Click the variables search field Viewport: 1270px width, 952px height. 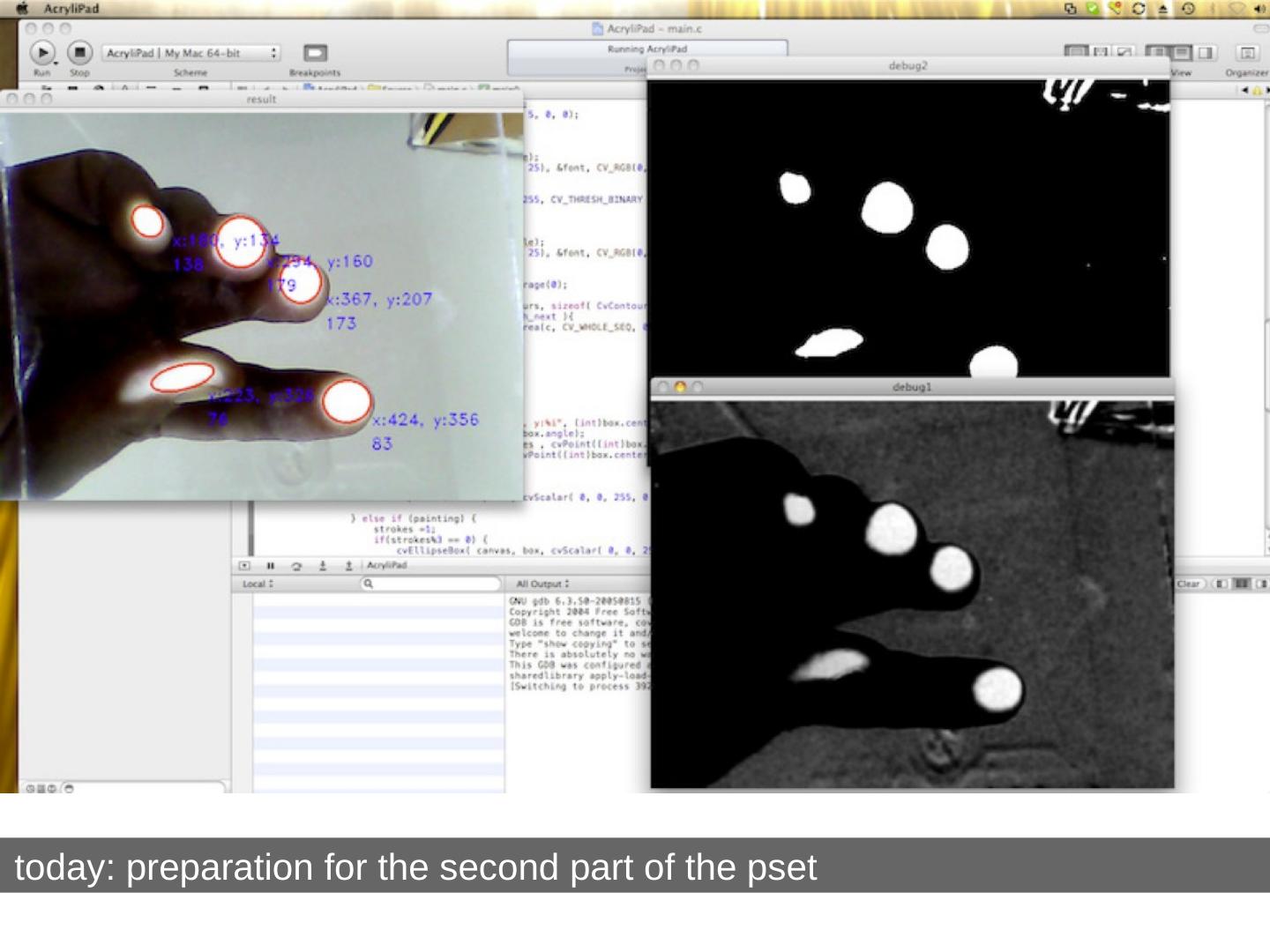[x=431, y=584]
